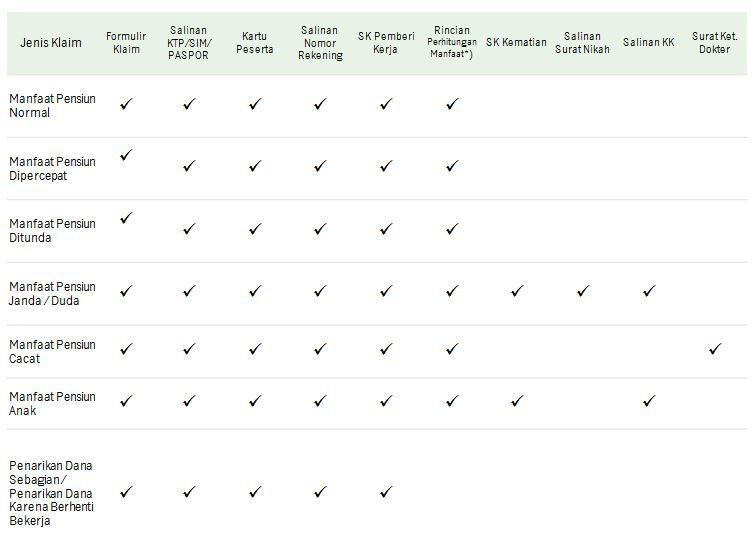Select the Rincian Perhitungan Manfaat header
756x550 pixels.
[x=452, y=42]
